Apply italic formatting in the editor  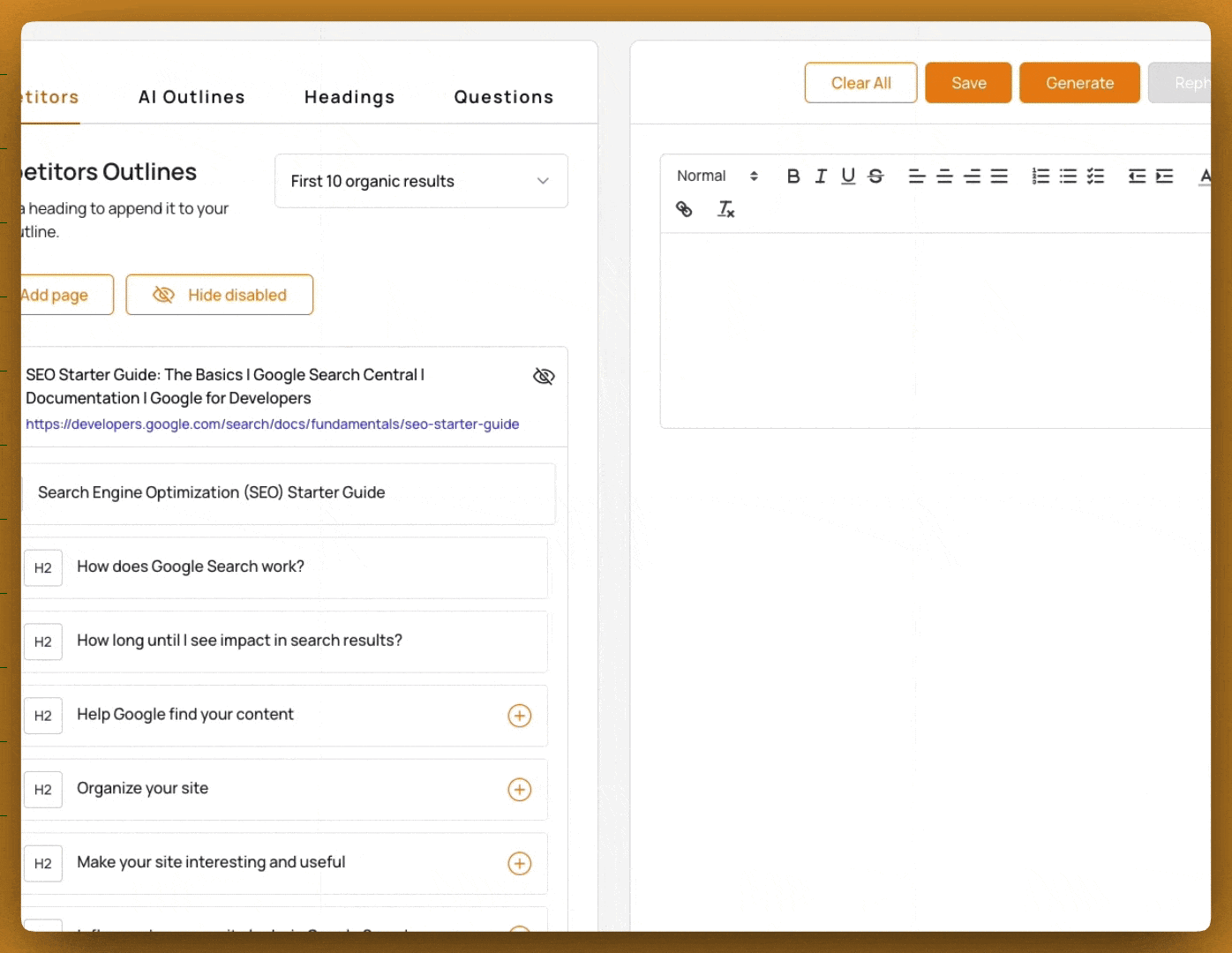(821, 176)
